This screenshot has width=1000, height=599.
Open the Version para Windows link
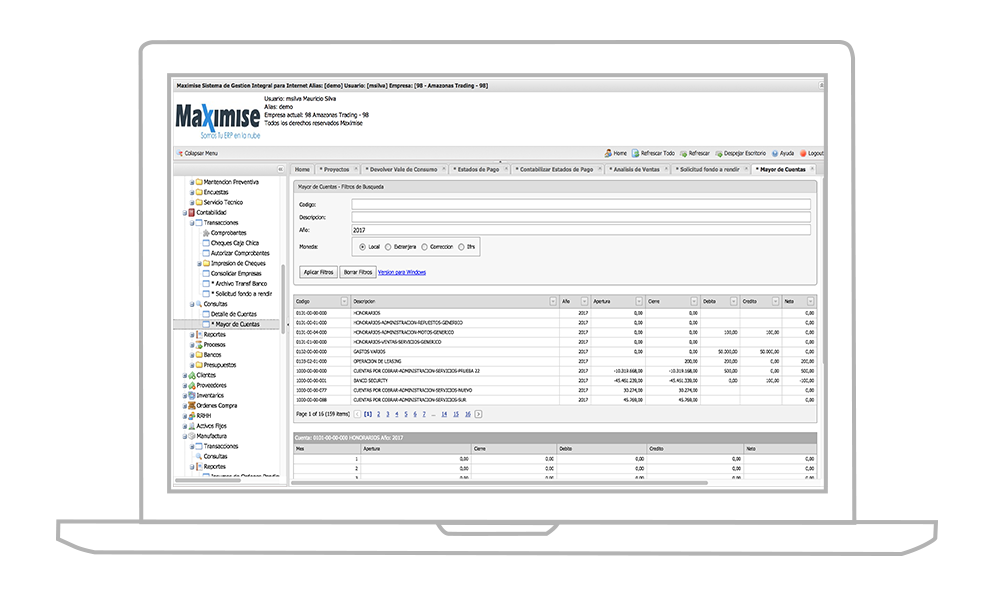401,272
